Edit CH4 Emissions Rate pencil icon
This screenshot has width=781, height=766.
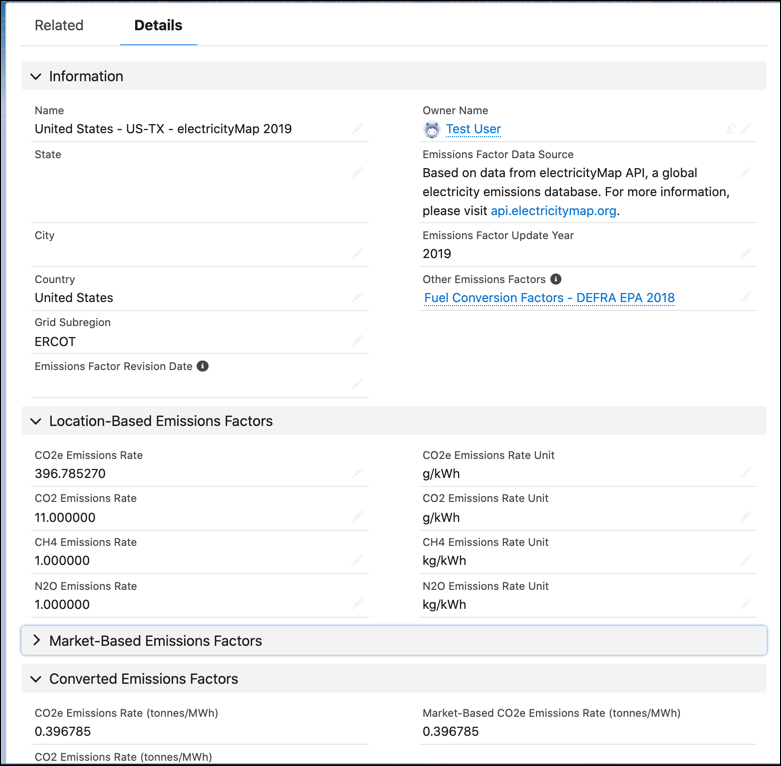358,560
